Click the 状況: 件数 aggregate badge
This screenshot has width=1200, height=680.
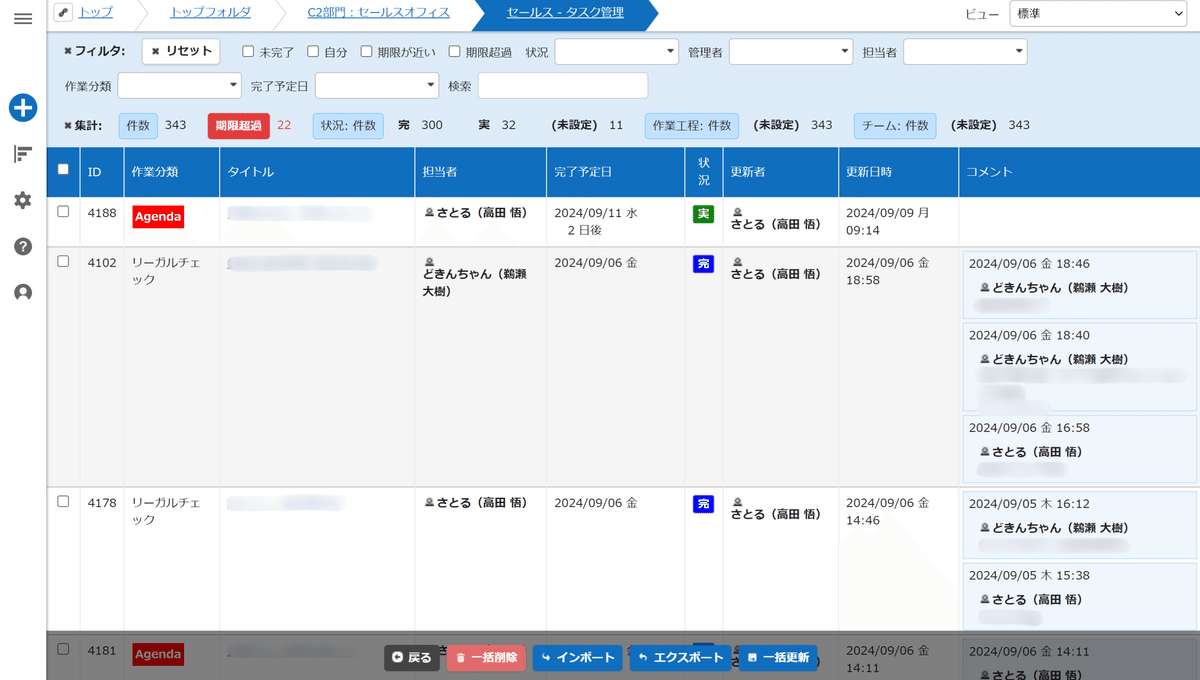coord(348,125)
